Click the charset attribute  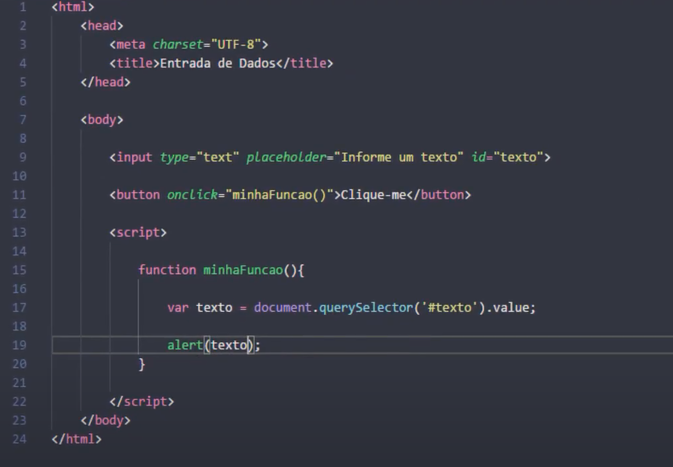pos(178,45)
